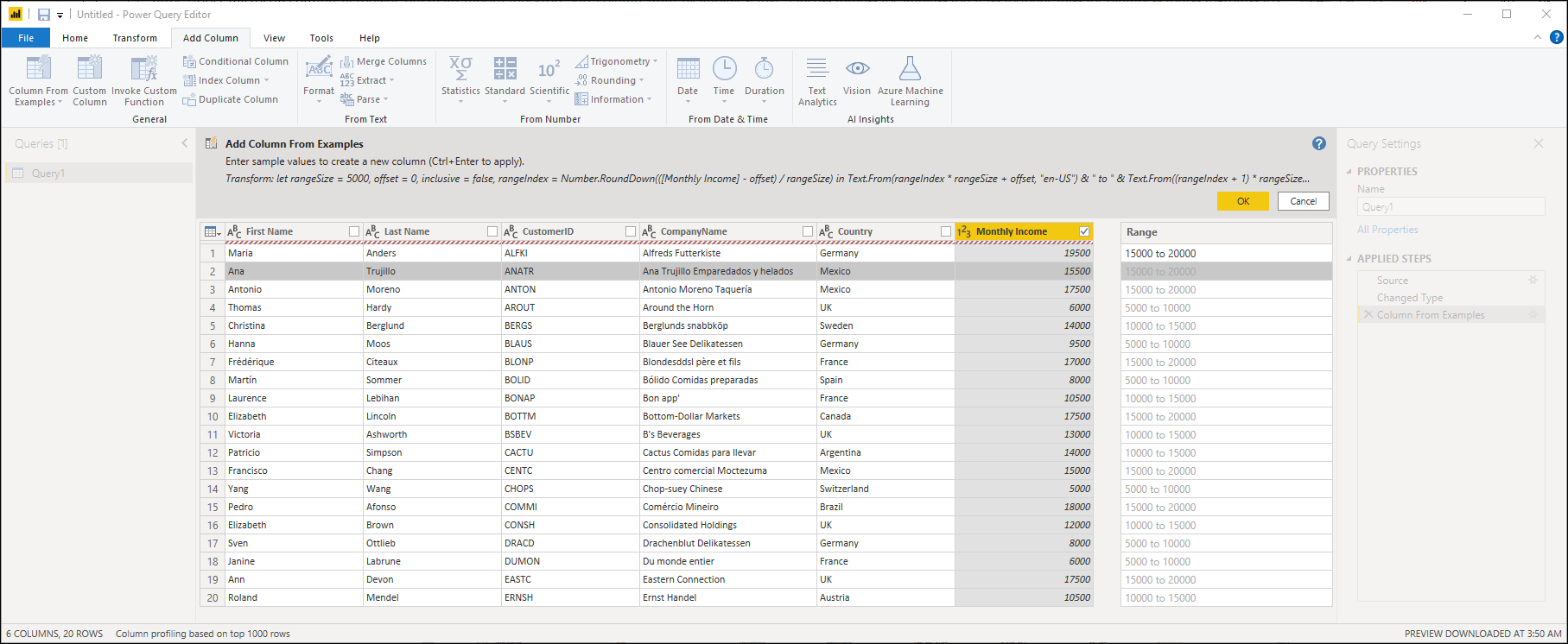Viewport: 1568px width, 644px height.
Task: Click the OK button
Action: click(1243, 201)
